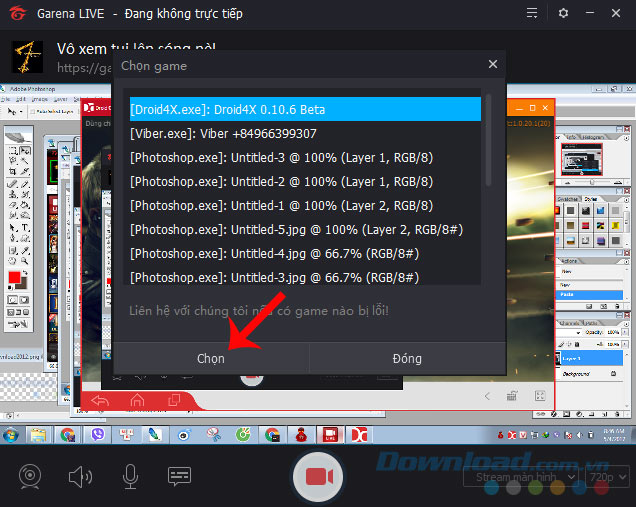The width and height of the screenshot is (636, 507).
Task: Click the streamer avatar thumbnail
Action: click(27, 57)
